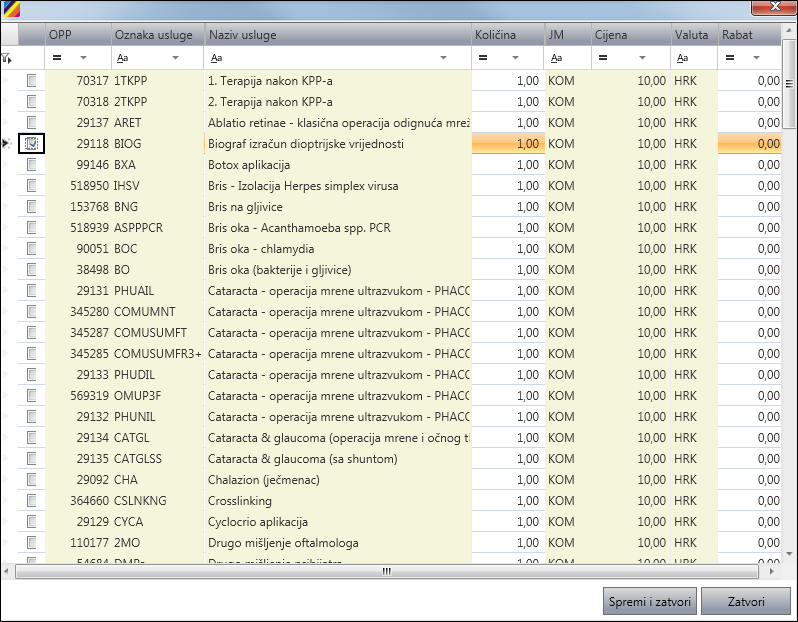Check the 2TKPP row checkbox
The height and width of the screenshot is (622, 798).
pos(32,102)
